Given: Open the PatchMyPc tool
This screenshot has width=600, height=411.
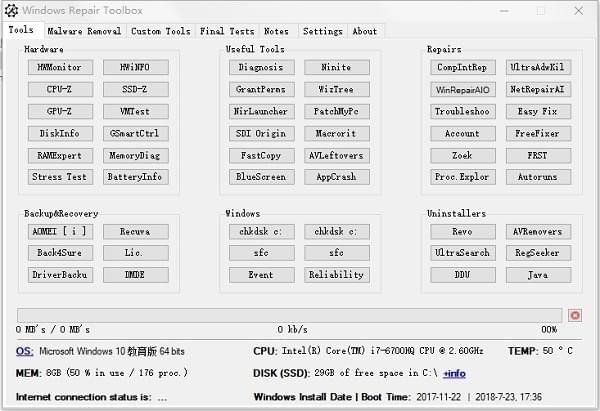Looking at the screenshot, I should click(336, 112).
